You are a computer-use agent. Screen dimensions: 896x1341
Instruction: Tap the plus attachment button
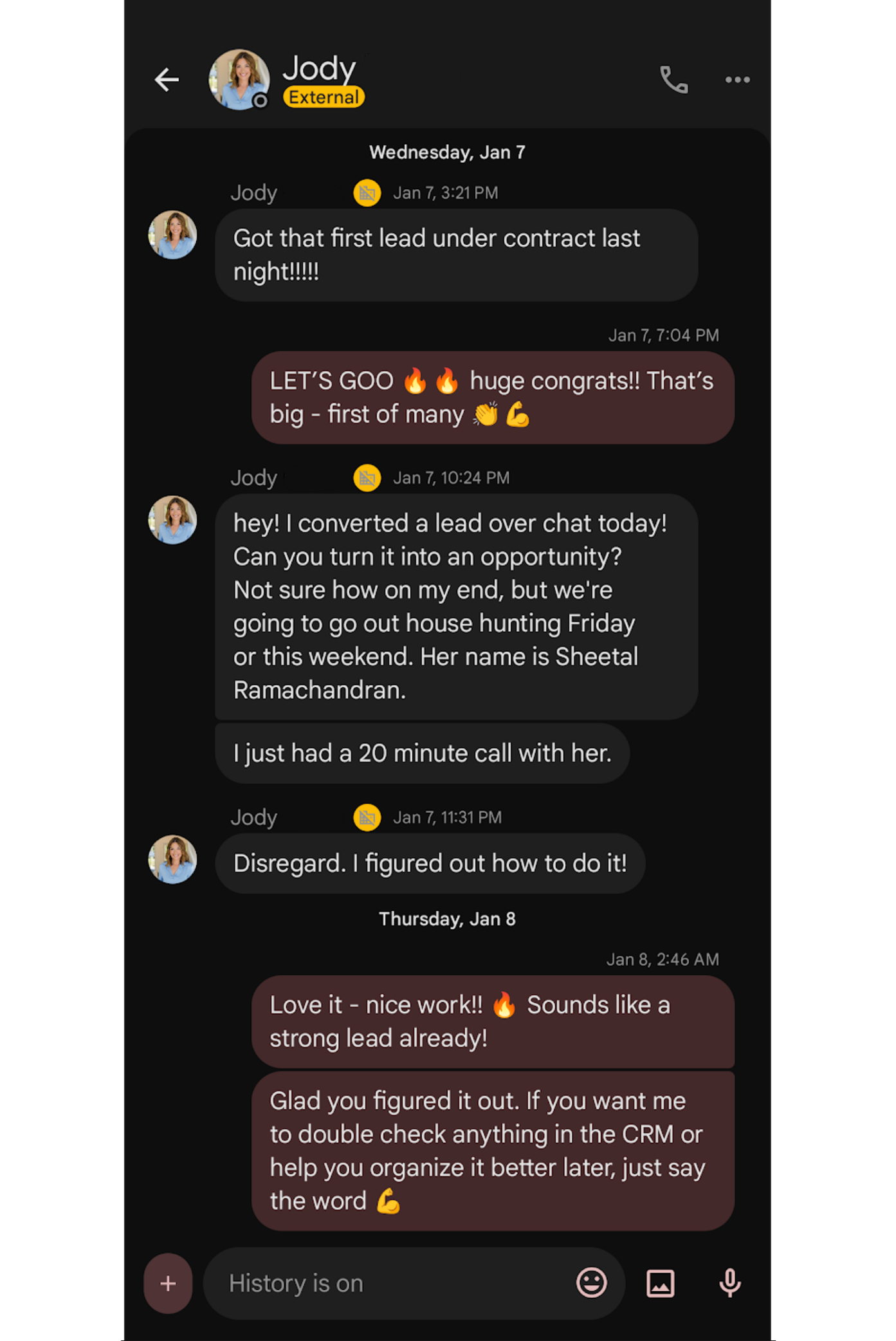[168, 1283]
